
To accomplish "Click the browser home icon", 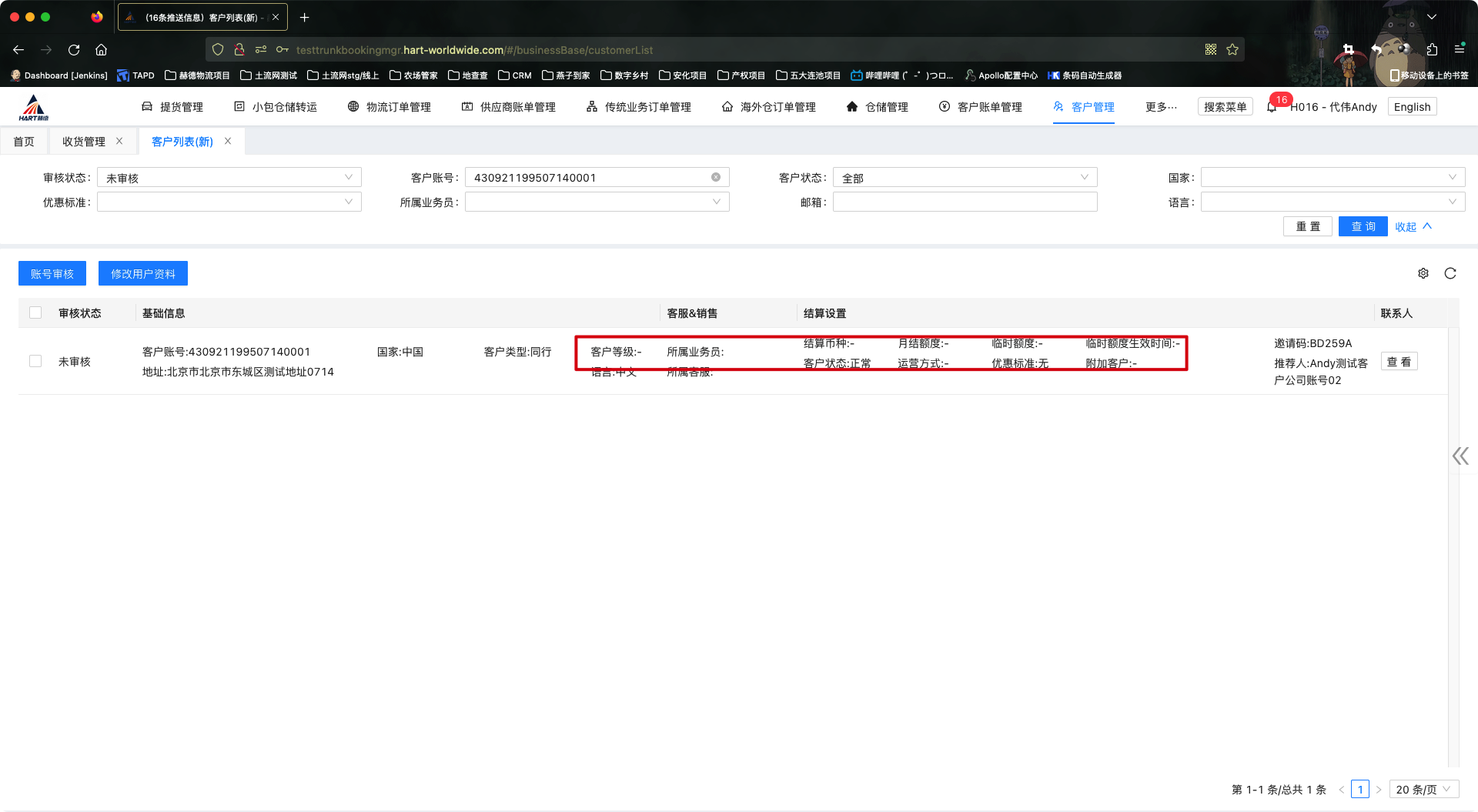I will (x=101, y=50).
